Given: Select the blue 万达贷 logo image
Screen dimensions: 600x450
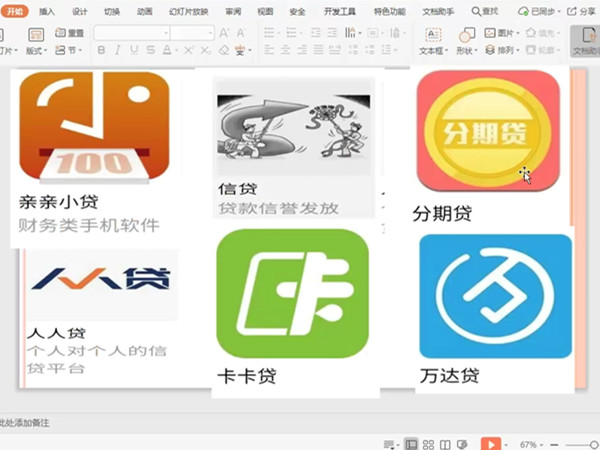Looking at the screenshot, I should pyautogui.click(x=496, y=296).
